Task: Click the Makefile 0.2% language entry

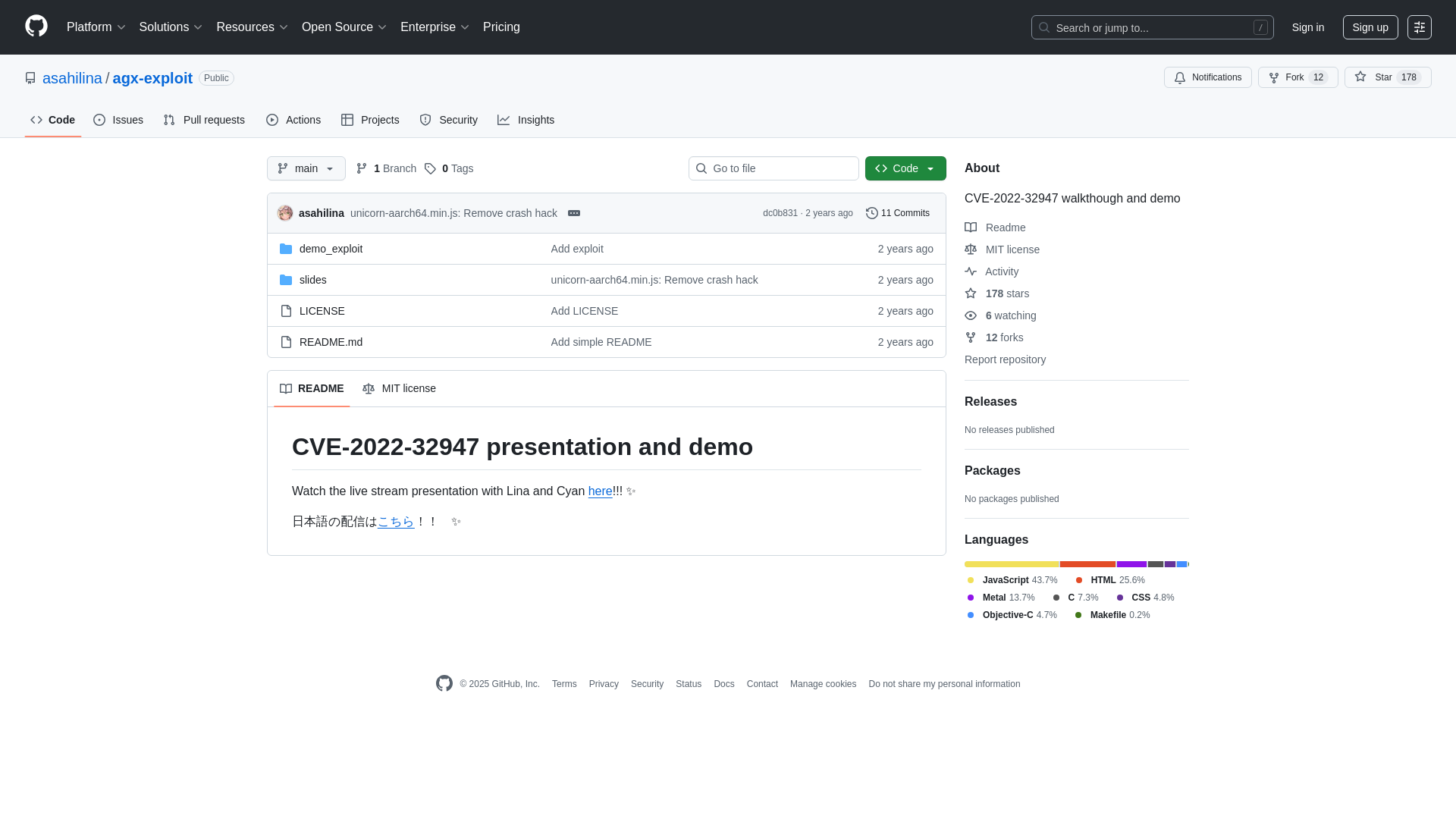Action: [1112, 615]
